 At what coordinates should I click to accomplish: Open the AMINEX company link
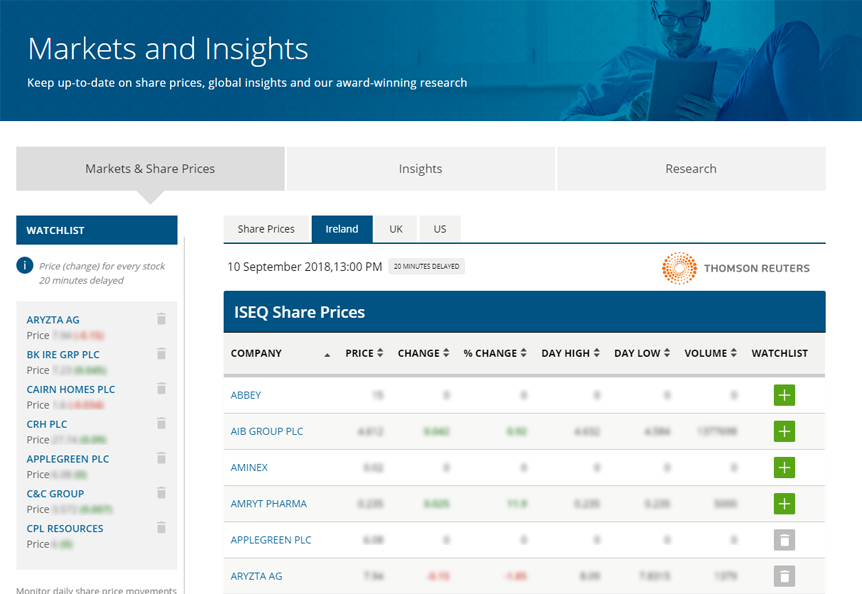(x=249, y=468)
